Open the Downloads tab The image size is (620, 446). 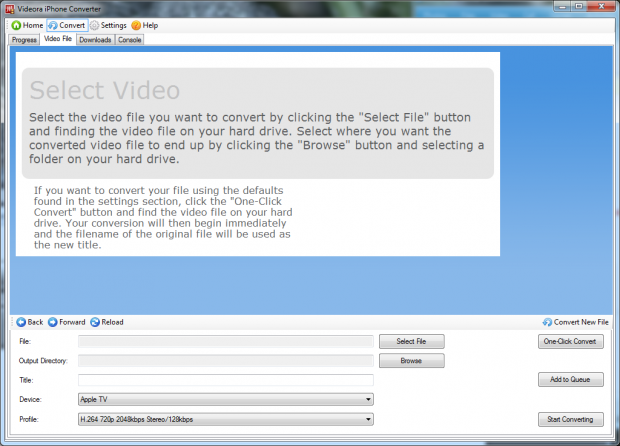(x=95, y=40)
